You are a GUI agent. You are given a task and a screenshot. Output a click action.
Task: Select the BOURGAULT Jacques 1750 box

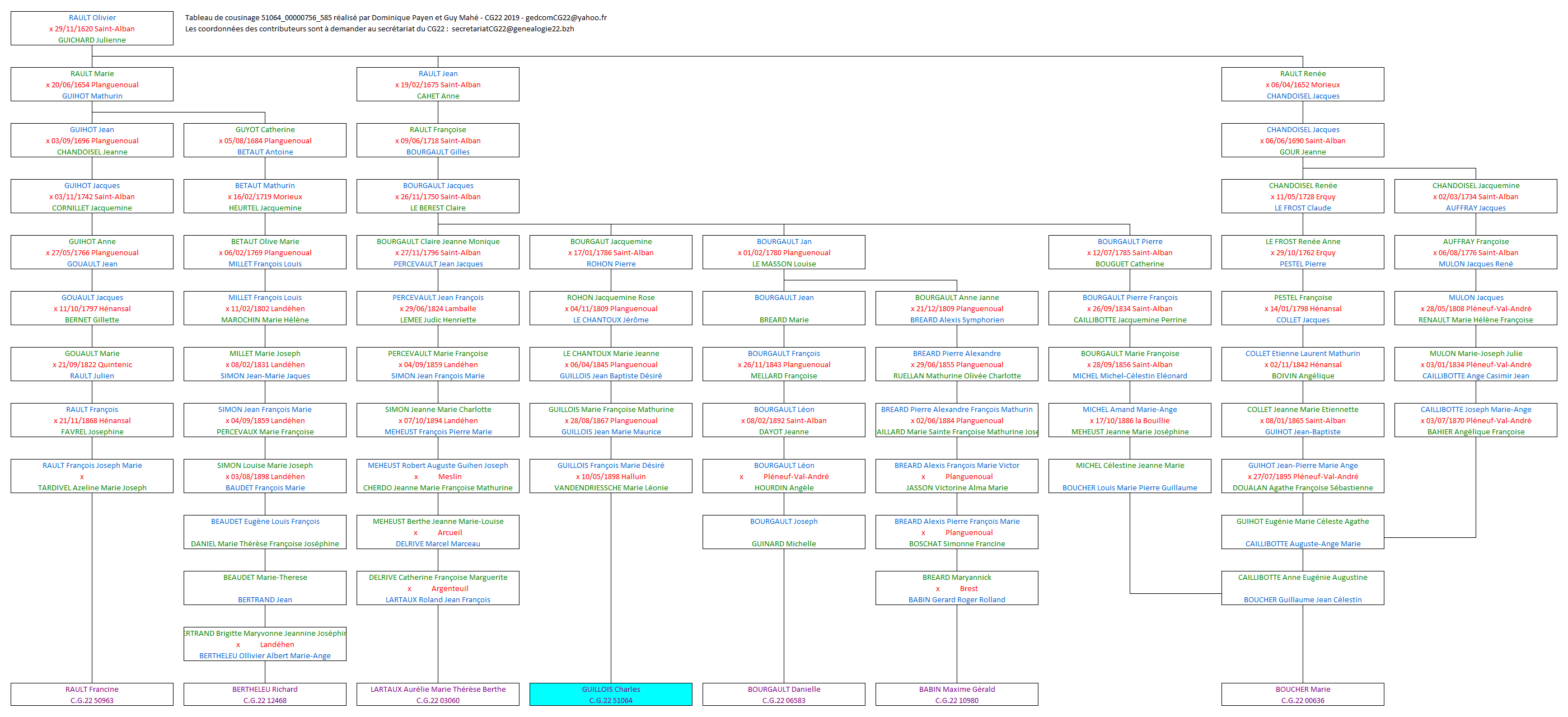(x=437, y=196)
